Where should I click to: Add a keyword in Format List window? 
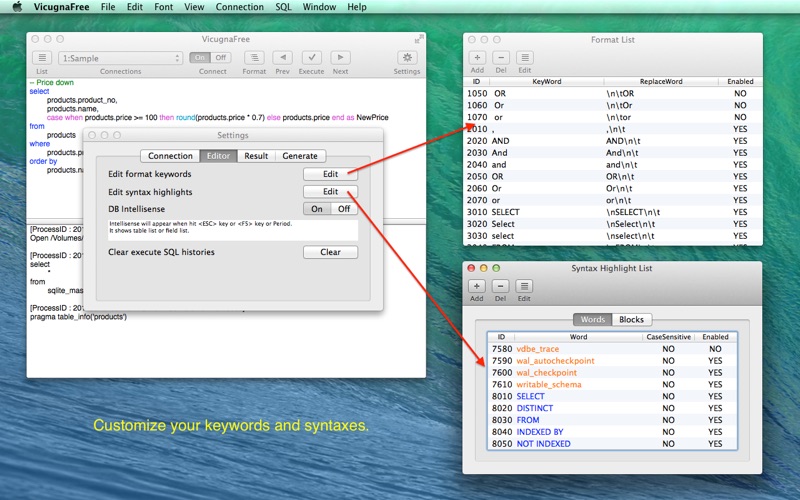(x=477, y=58)
